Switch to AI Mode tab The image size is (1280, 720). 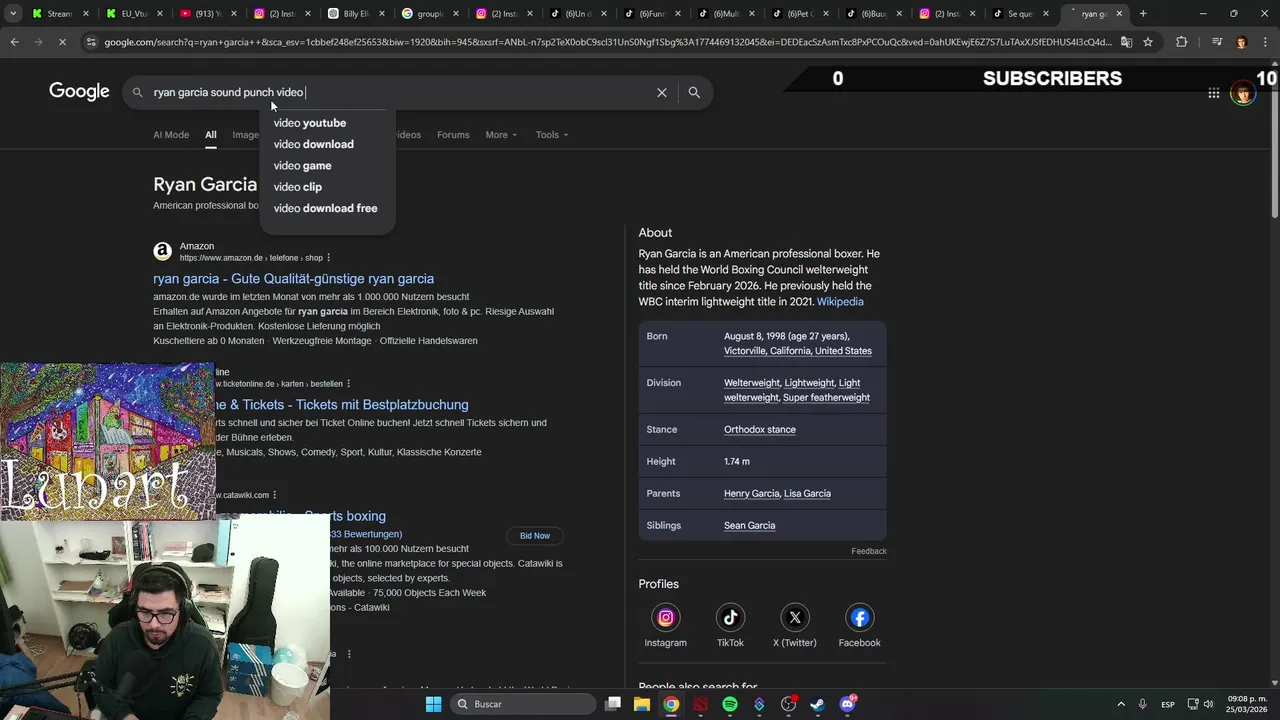pyautogui.click(x=171, y=135)
